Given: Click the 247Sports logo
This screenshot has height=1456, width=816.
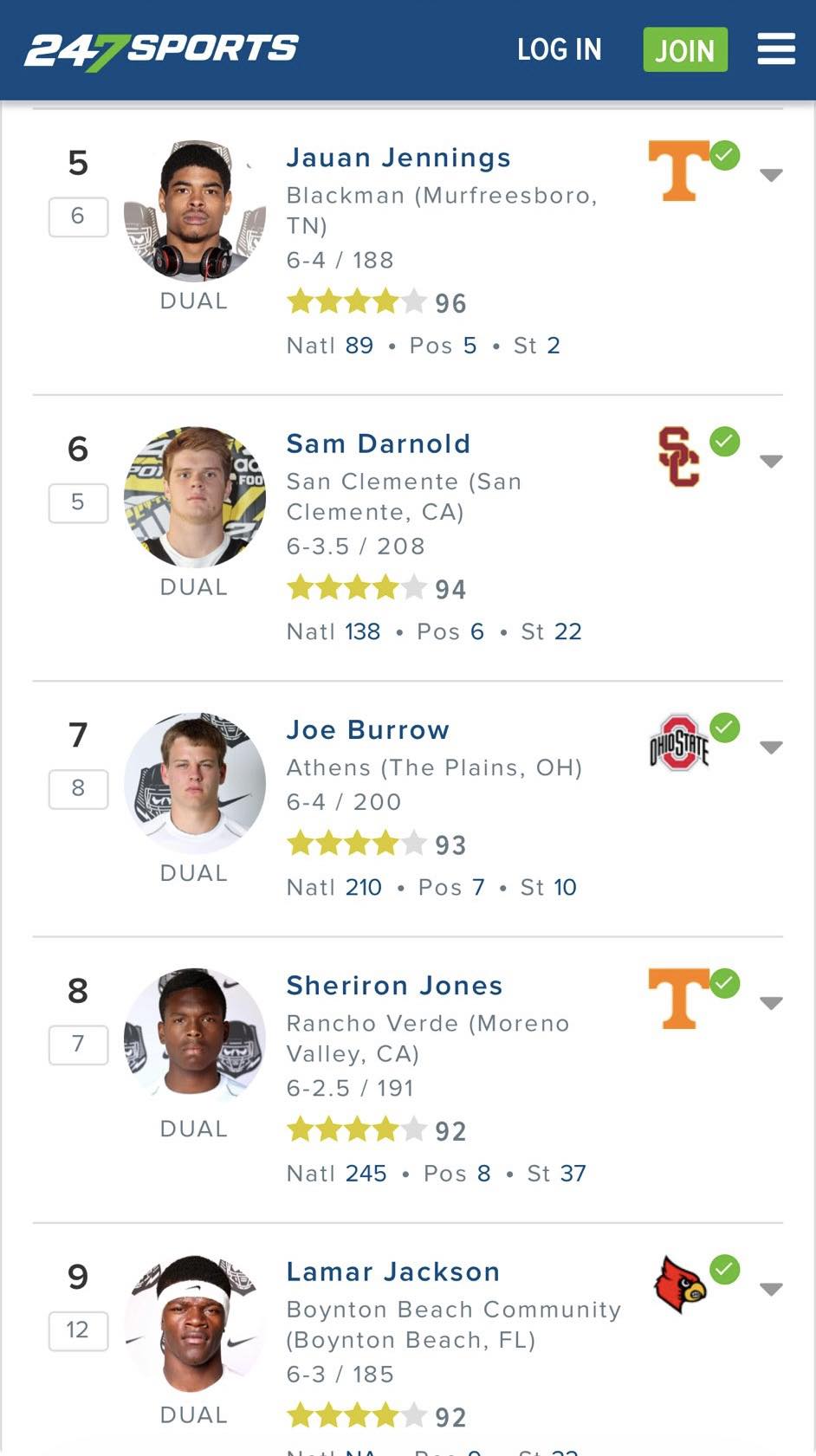Looking at the screenshot, I should tap(161, 51).
